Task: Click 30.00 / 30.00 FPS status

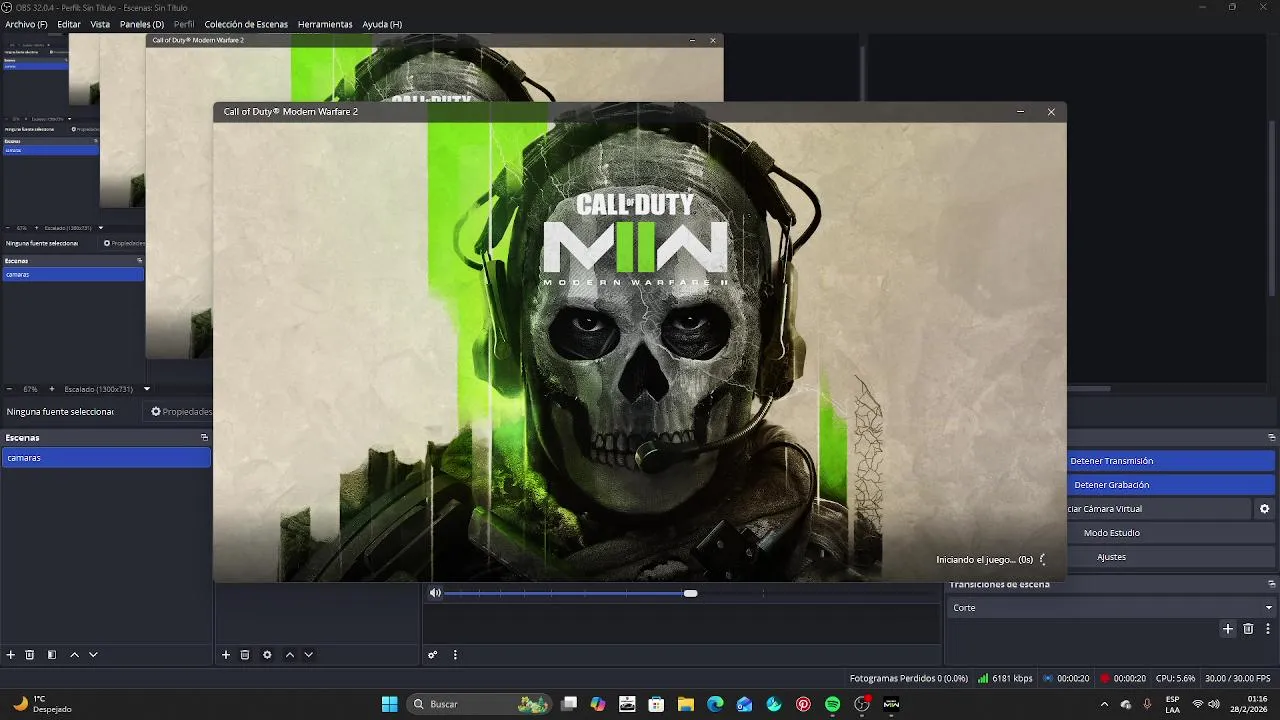Action: click(1240, 678)
